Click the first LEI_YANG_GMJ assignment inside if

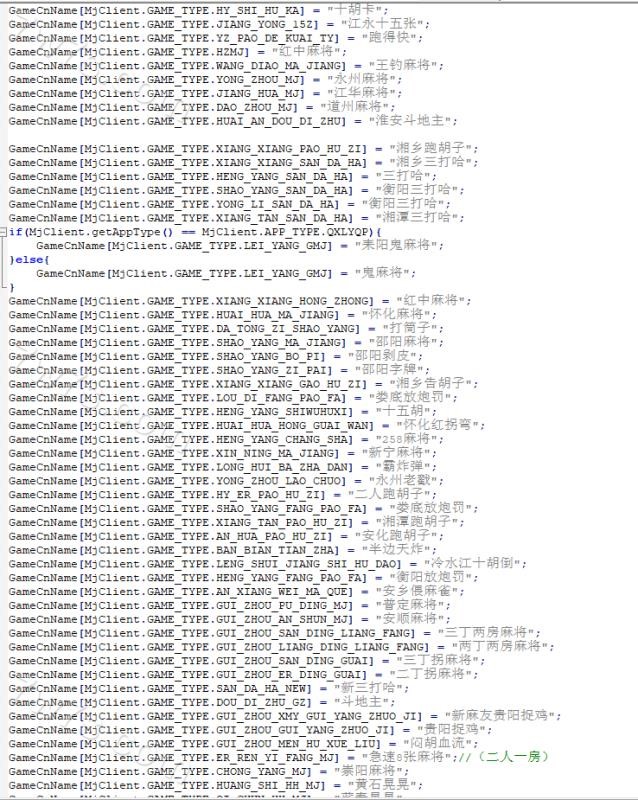(240, 245)
